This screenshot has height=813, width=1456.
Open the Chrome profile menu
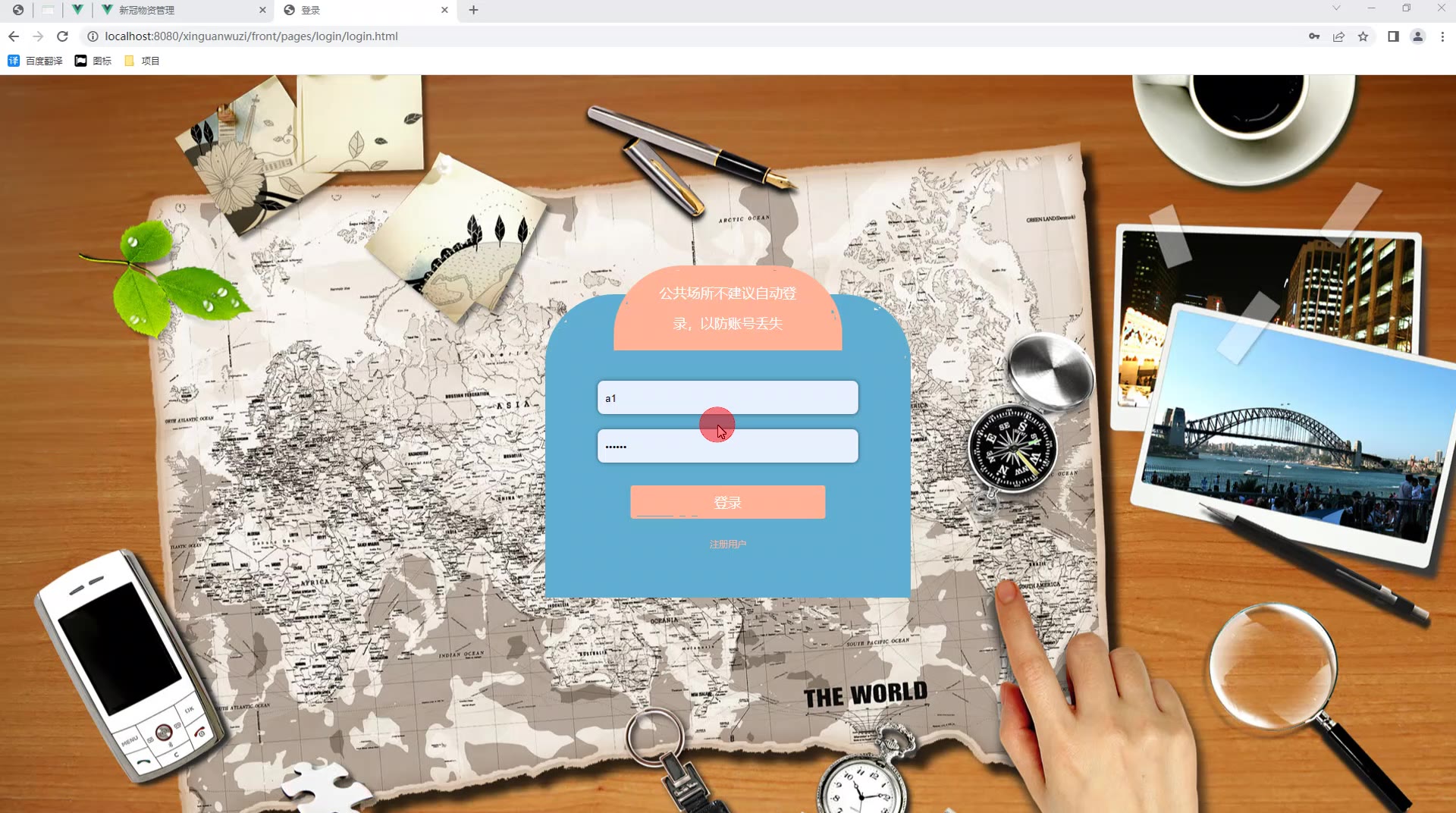pyautogui.click(x=1417, y=36)
